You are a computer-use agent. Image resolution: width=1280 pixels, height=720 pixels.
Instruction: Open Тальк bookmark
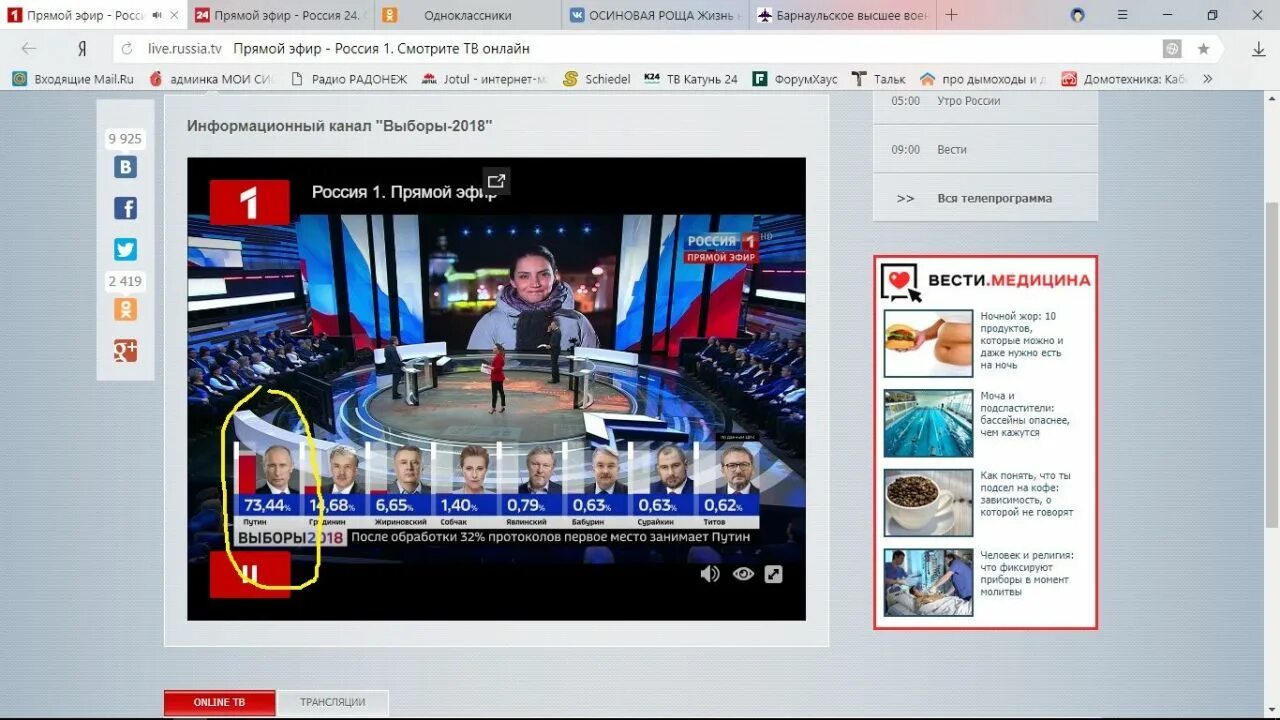[879, 79]
